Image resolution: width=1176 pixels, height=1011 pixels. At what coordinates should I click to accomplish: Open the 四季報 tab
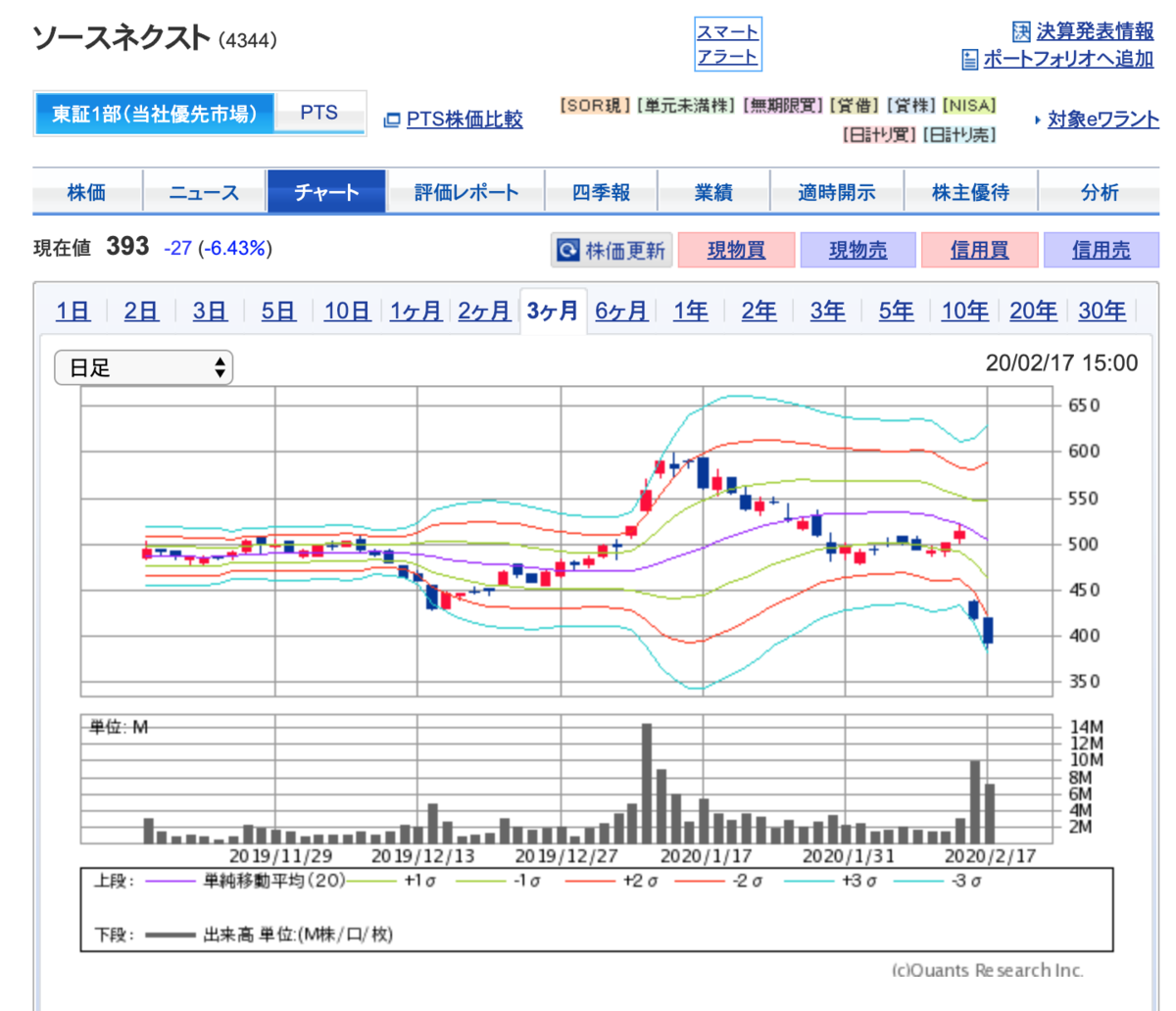(601, 192)
